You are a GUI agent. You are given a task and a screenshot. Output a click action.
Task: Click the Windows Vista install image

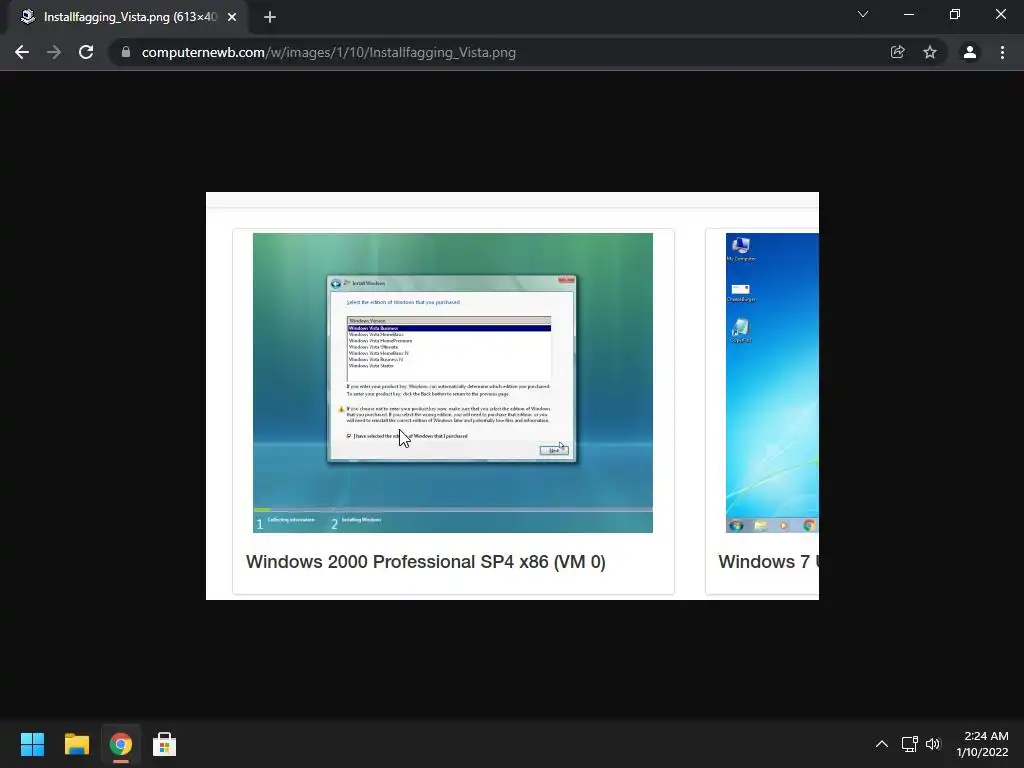click(453, 383)
